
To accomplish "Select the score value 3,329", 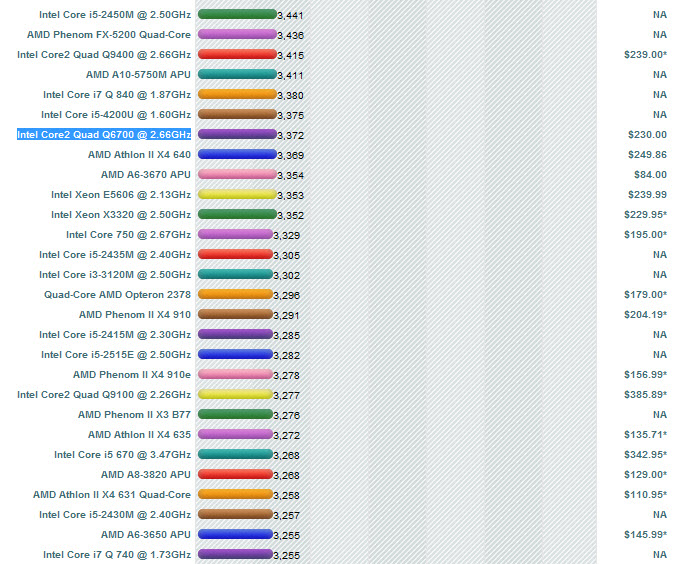I will (x=287, y=236).
